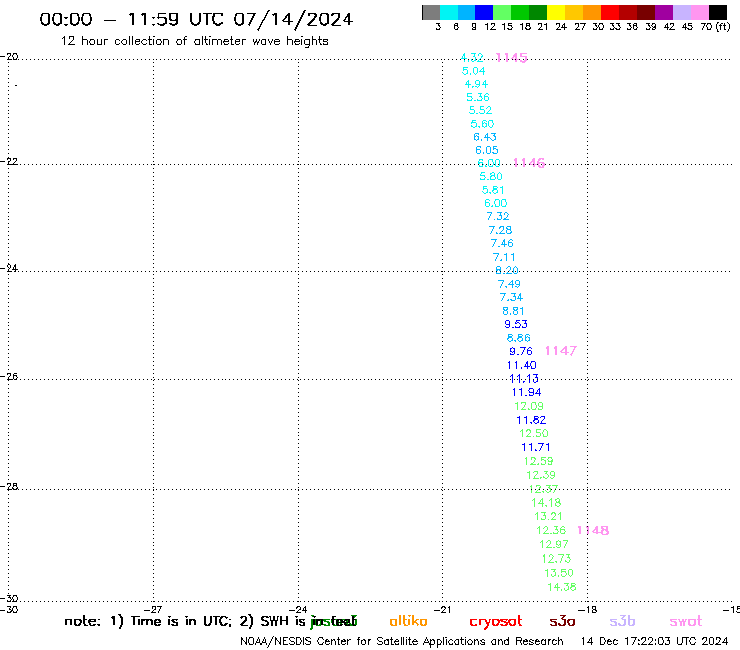740x650 pixels.
Task: Pick the pink swatch in color scale
Action: pyautogui.click(x=699, y=12)
